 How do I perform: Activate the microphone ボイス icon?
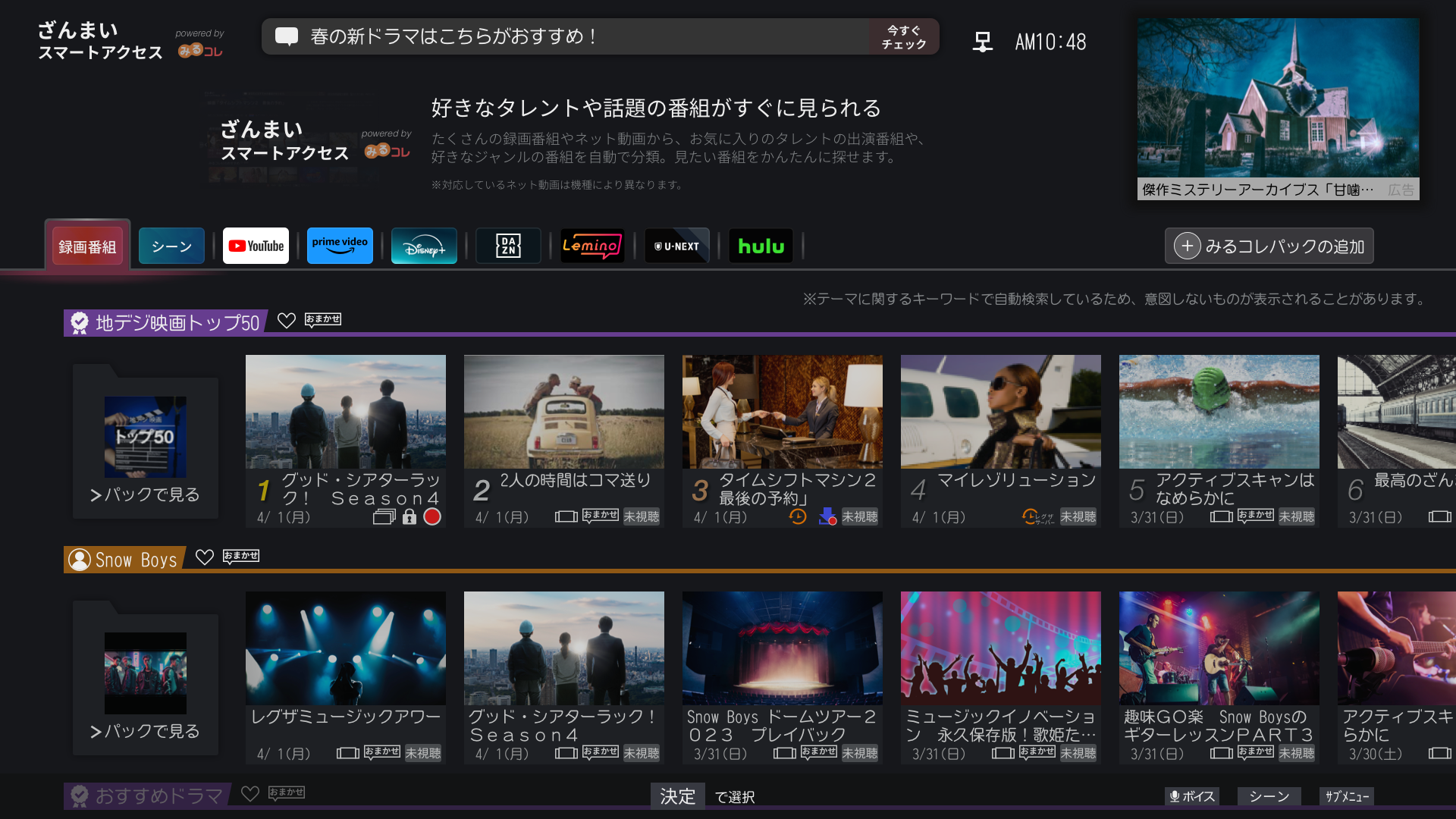(x=1191, y=796)
